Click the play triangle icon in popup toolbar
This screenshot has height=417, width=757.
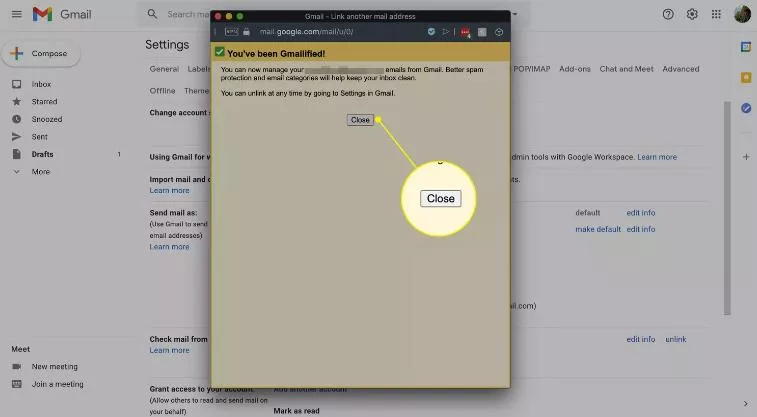[446, 32]
